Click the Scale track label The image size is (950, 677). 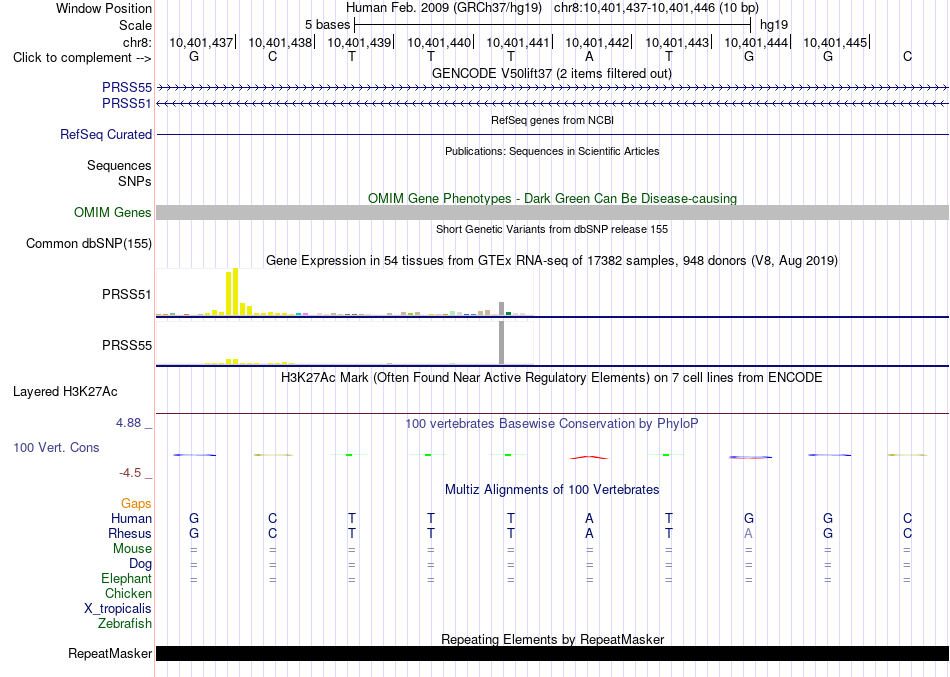(x=135, y=25)
